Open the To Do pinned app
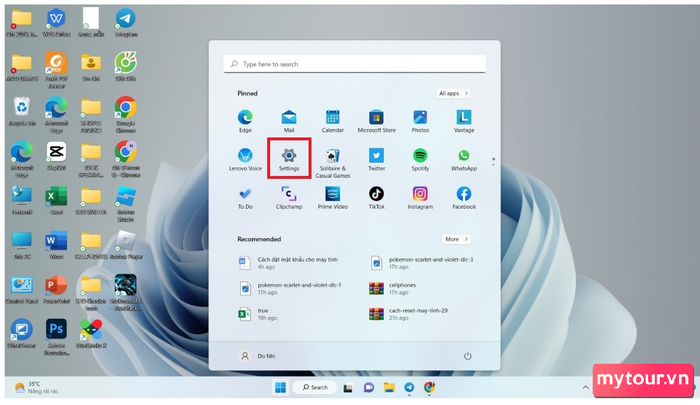 [x=245, y=198]
